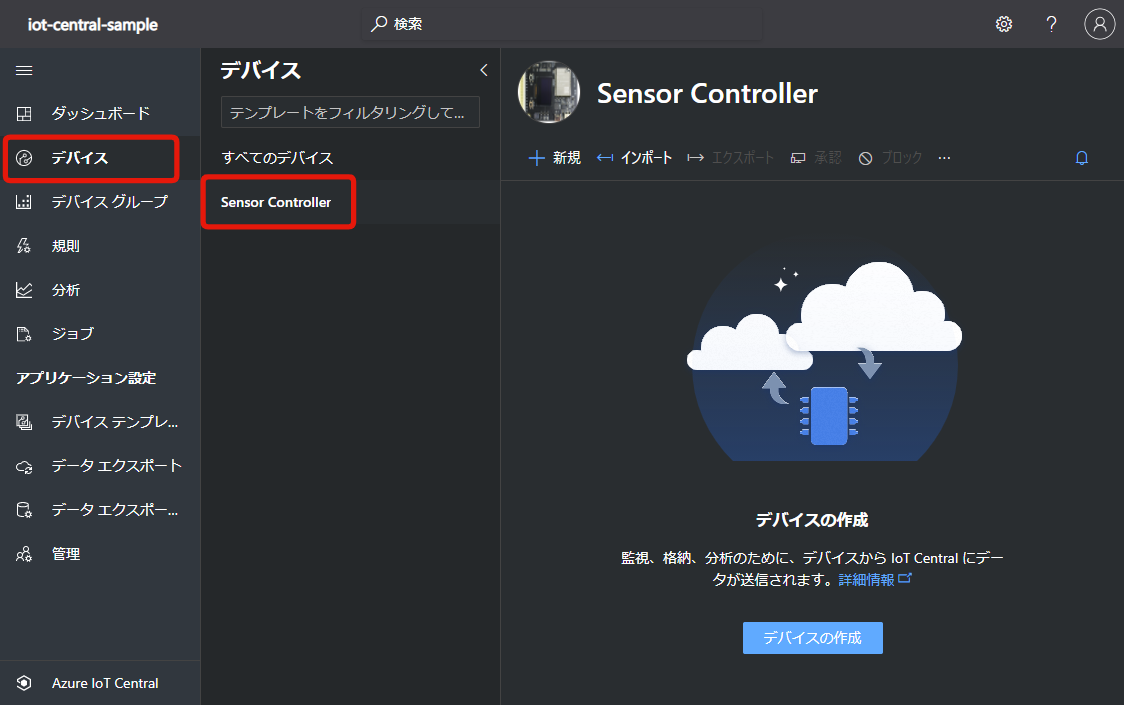
Task: Click アプリケーション設定 section heading
Action: [86, 378]
